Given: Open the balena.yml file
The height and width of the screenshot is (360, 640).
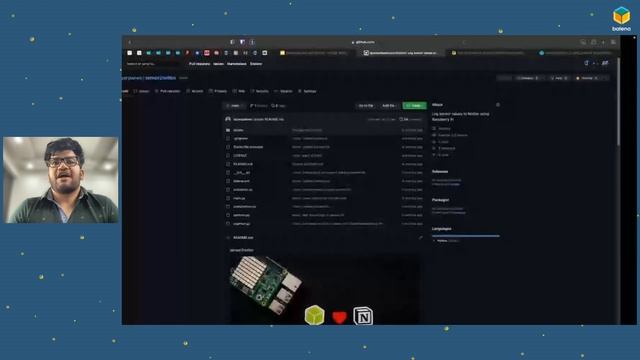Looking at the screenshot, I should pos(241,181).
